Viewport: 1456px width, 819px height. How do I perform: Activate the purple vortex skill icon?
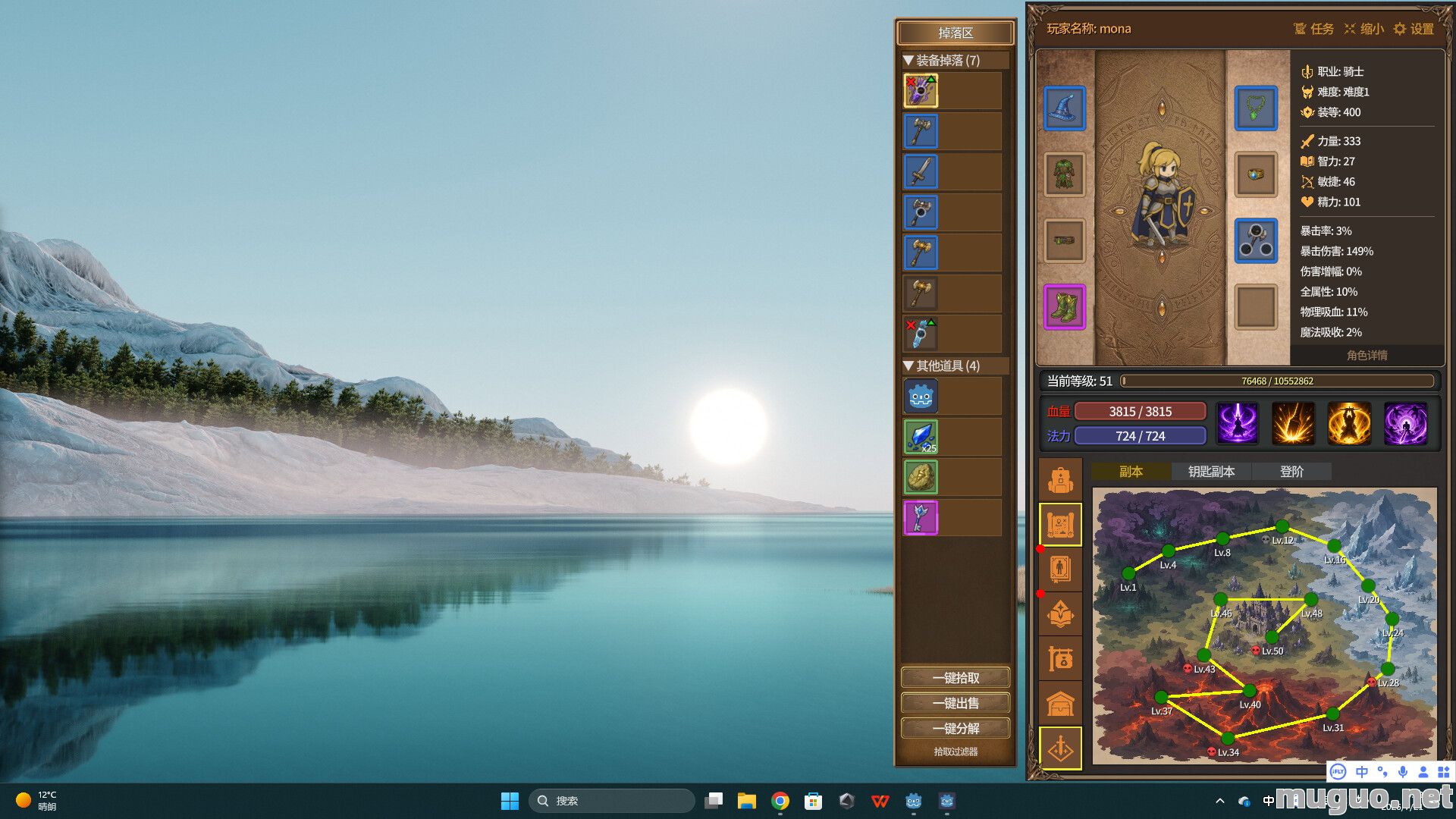tap(1405, 423)
